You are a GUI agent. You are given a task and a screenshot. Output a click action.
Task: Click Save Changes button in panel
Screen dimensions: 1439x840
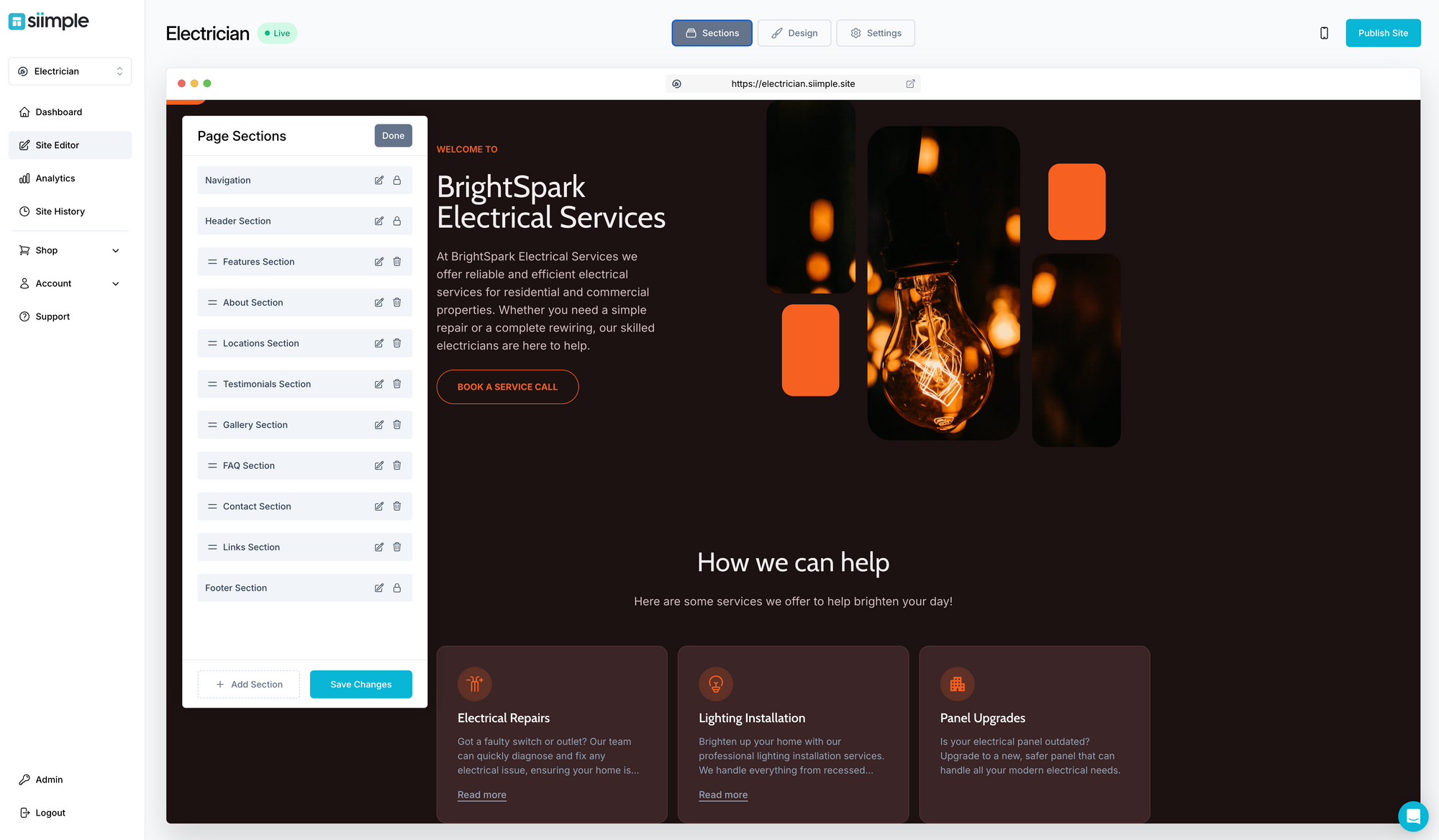click(361, 684)
